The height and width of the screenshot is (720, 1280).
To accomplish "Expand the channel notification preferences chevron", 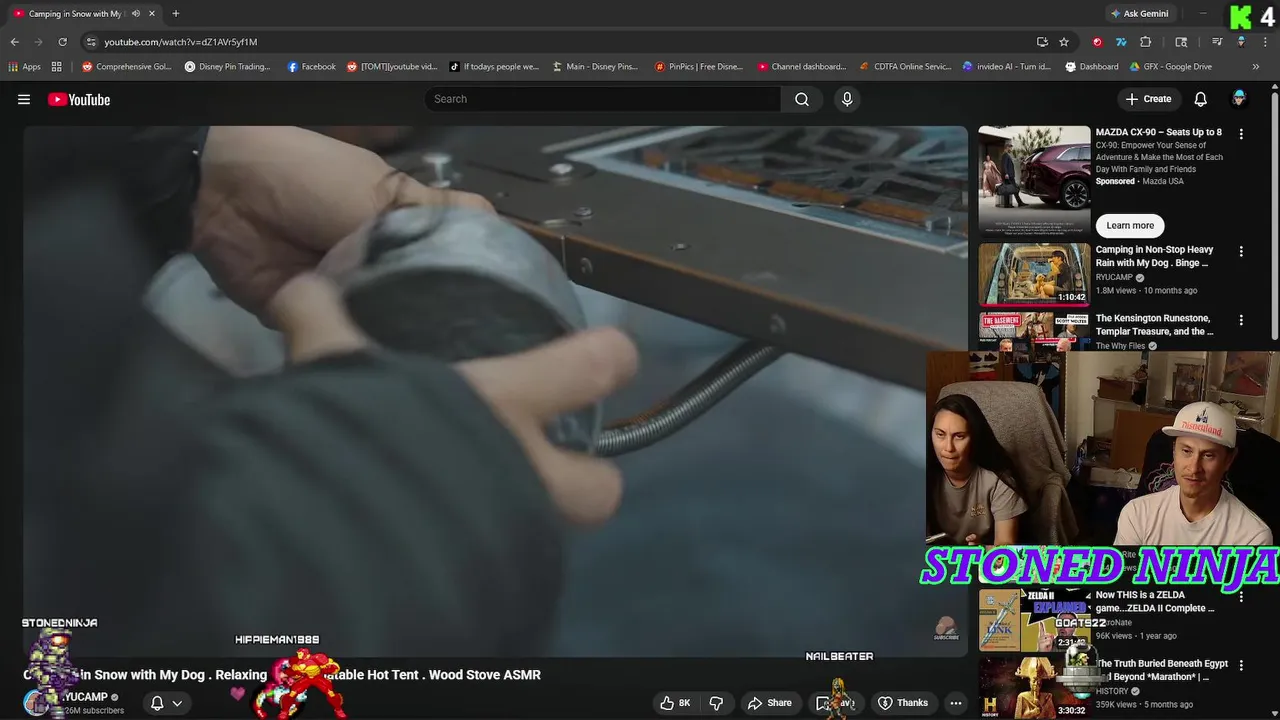I will (177, 703).
